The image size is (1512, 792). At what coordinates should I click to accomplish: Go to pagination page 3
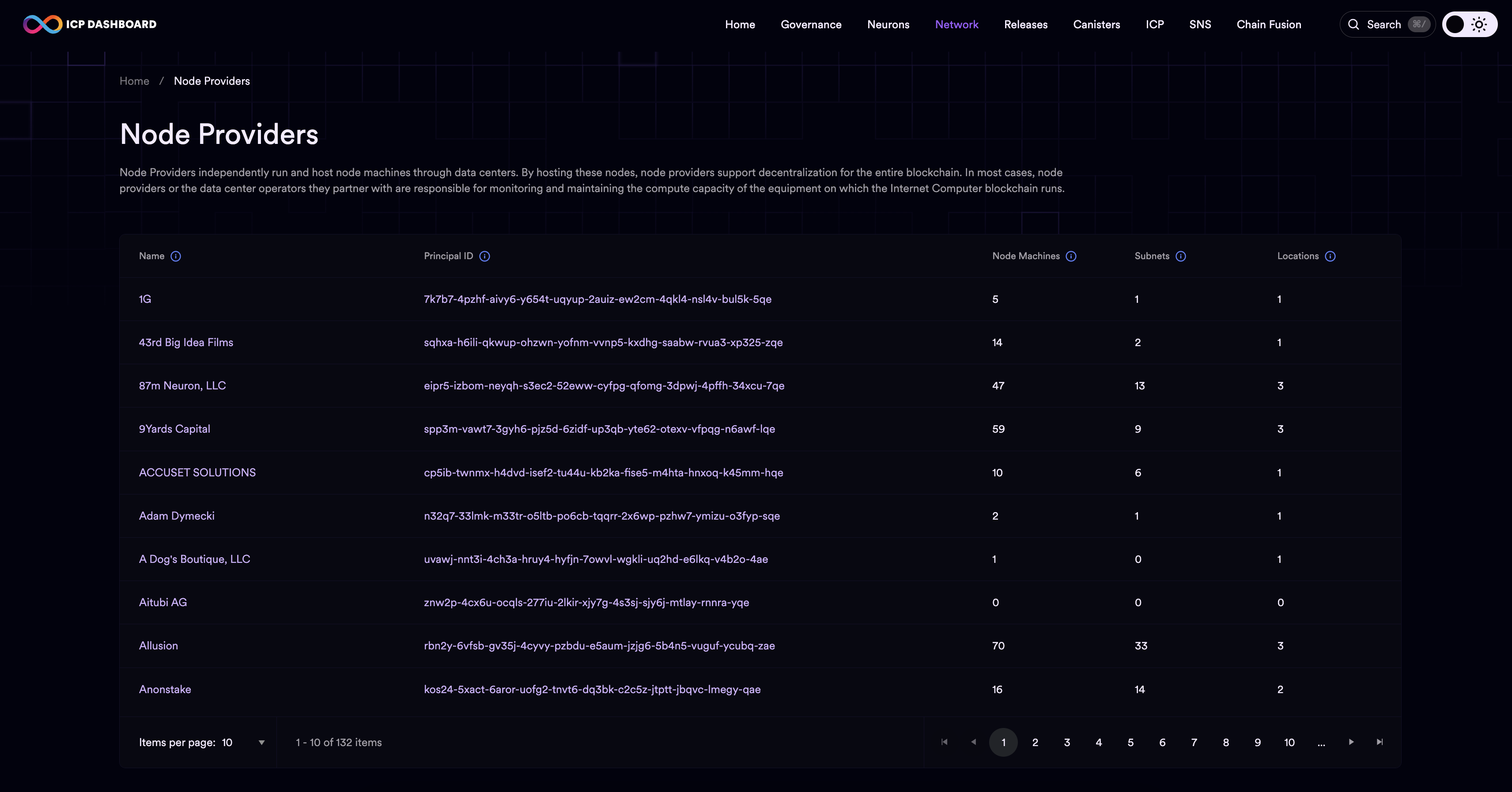tap(1066, 742)
